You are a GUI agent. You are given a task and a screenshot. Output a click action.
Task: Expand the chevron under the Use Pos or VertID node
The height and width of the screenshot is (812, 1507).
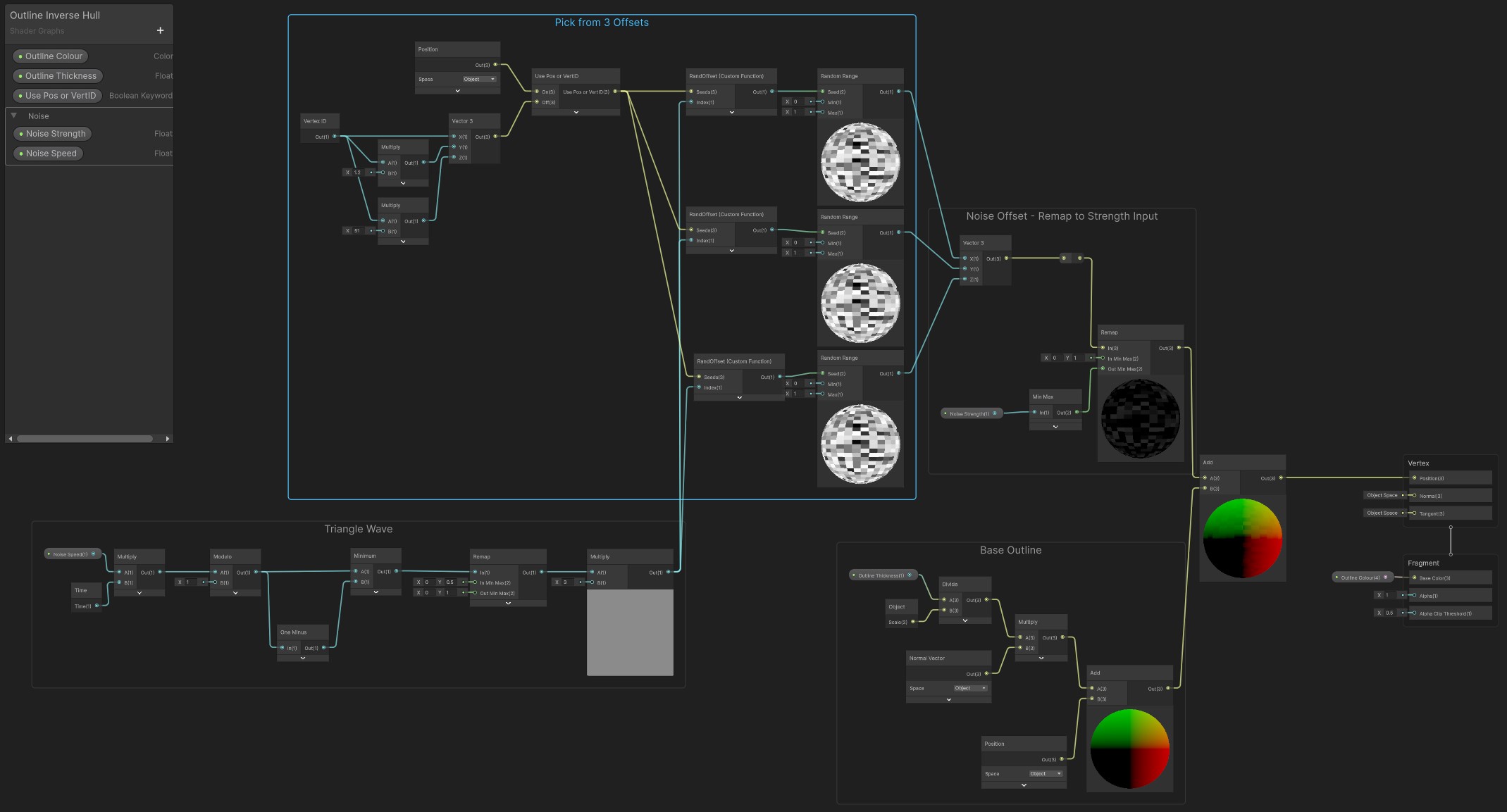[x=576, y=112]
